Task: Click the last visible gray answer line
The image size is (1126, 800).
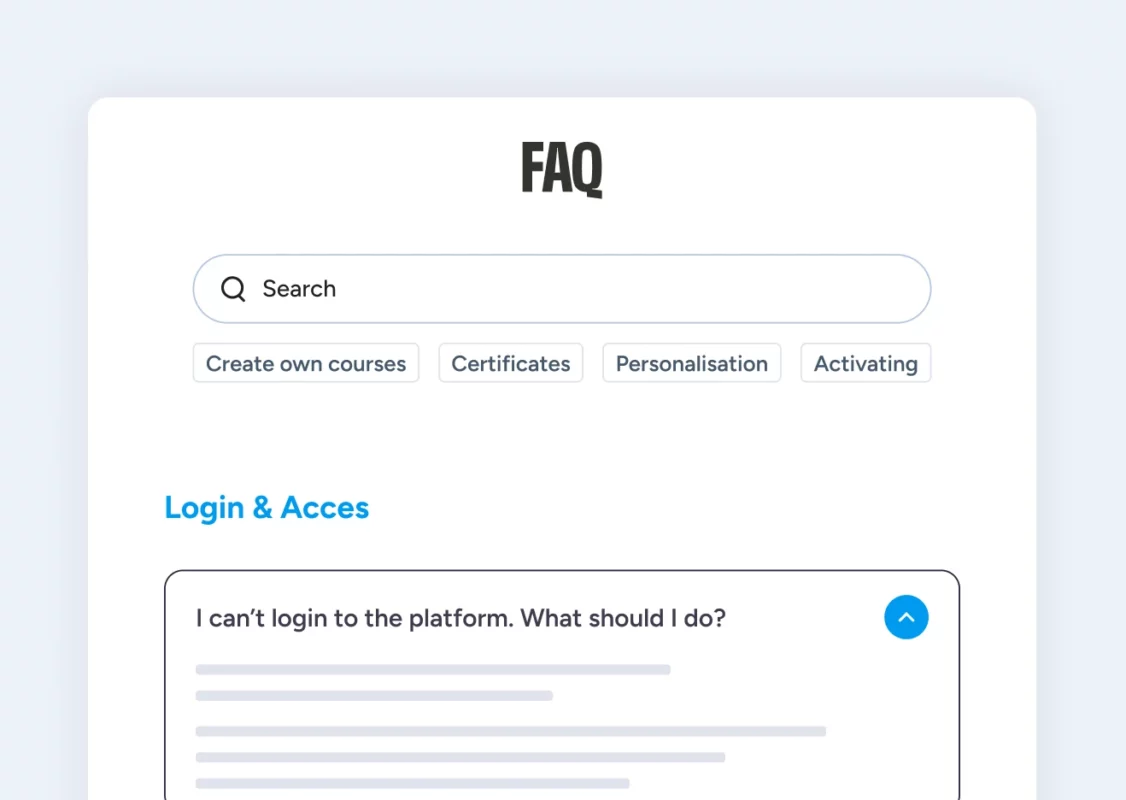Action: point(412,783)
